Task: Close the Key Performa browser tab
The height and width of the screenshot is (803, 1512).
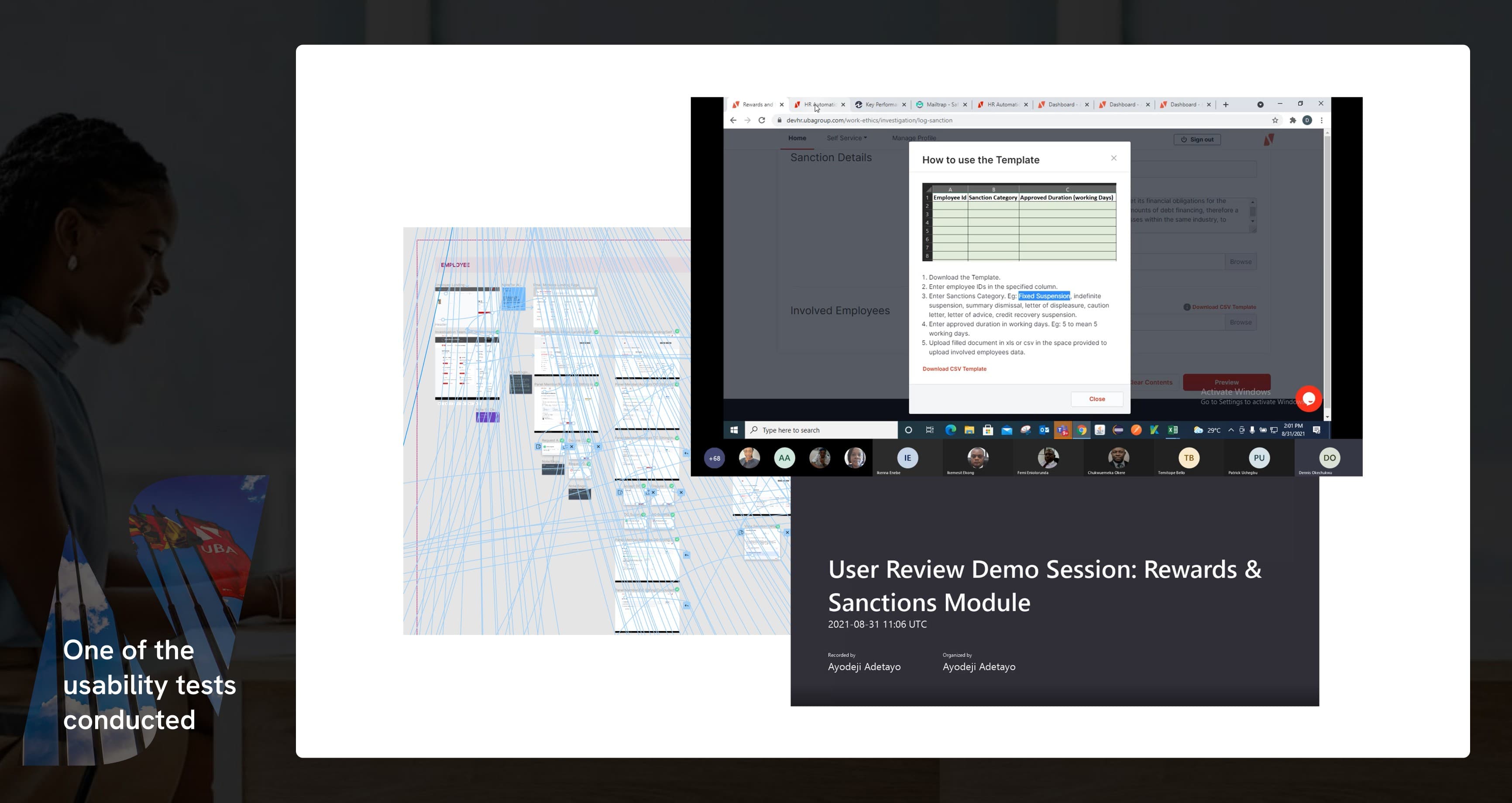Action: (x=904, y=104)
